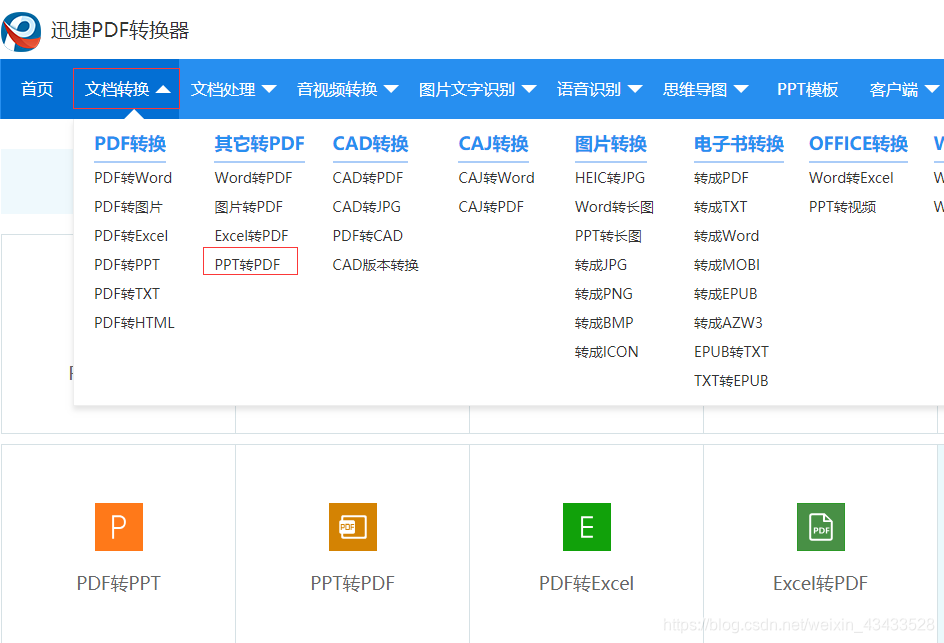This screenshot has width=944, height=643.
Task: Choose PDF转HTML option
Action: 134,323
